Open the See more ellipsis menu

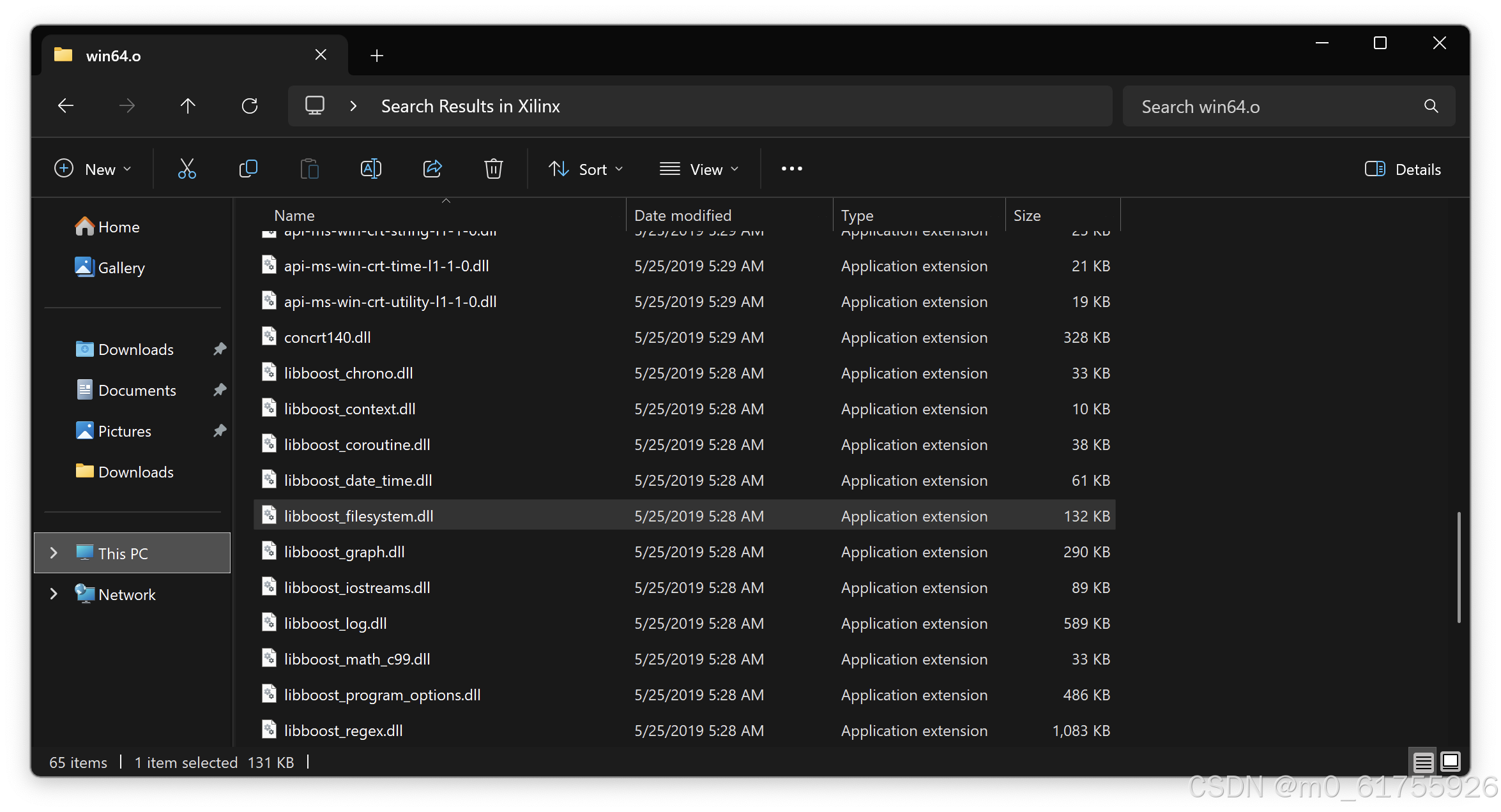pyautogui.click(x=791, y=169)
